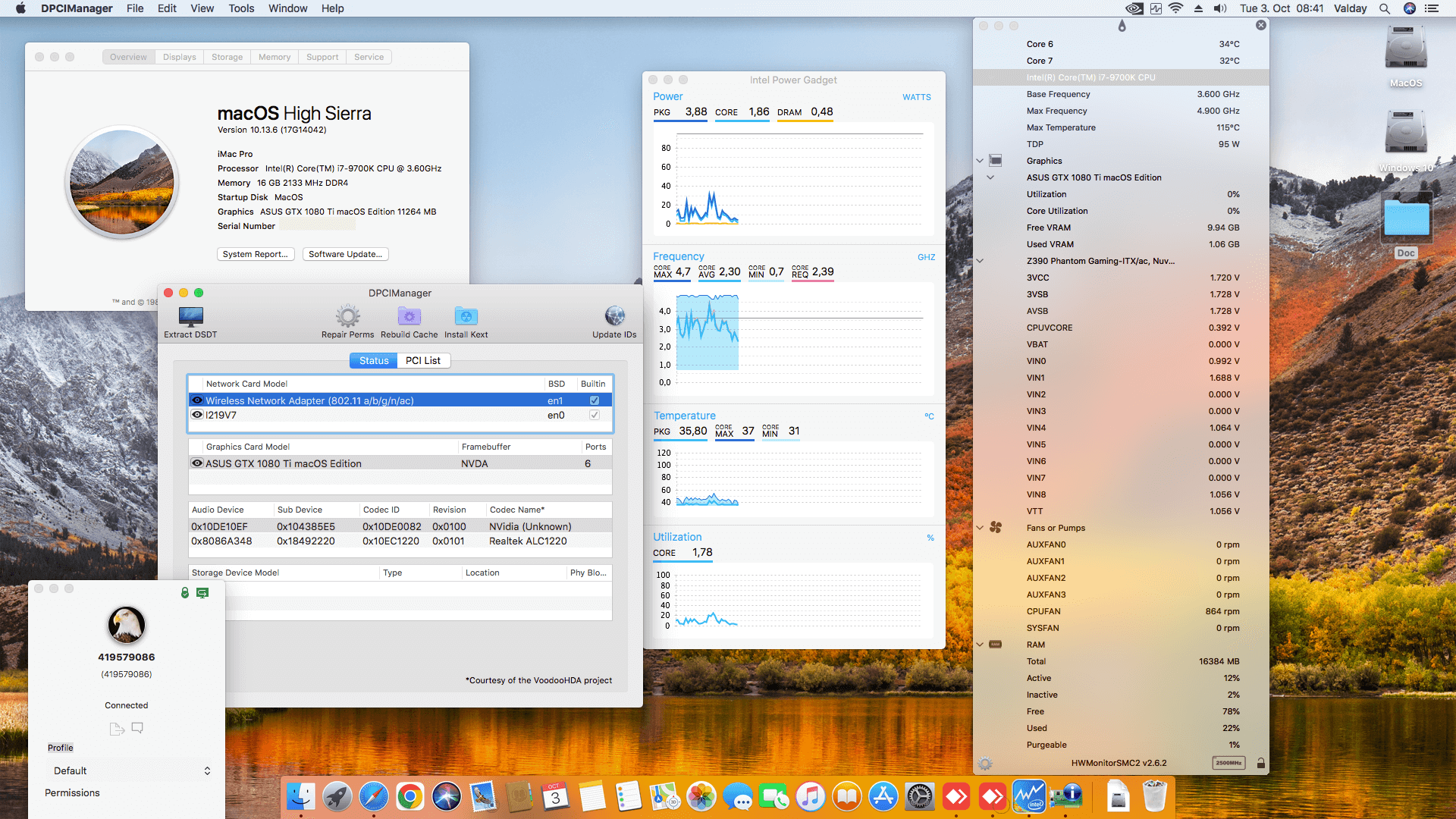Open the Profile Default dropdown
1456x819 pixels.
pyautogui.click(x=130, y=770)
